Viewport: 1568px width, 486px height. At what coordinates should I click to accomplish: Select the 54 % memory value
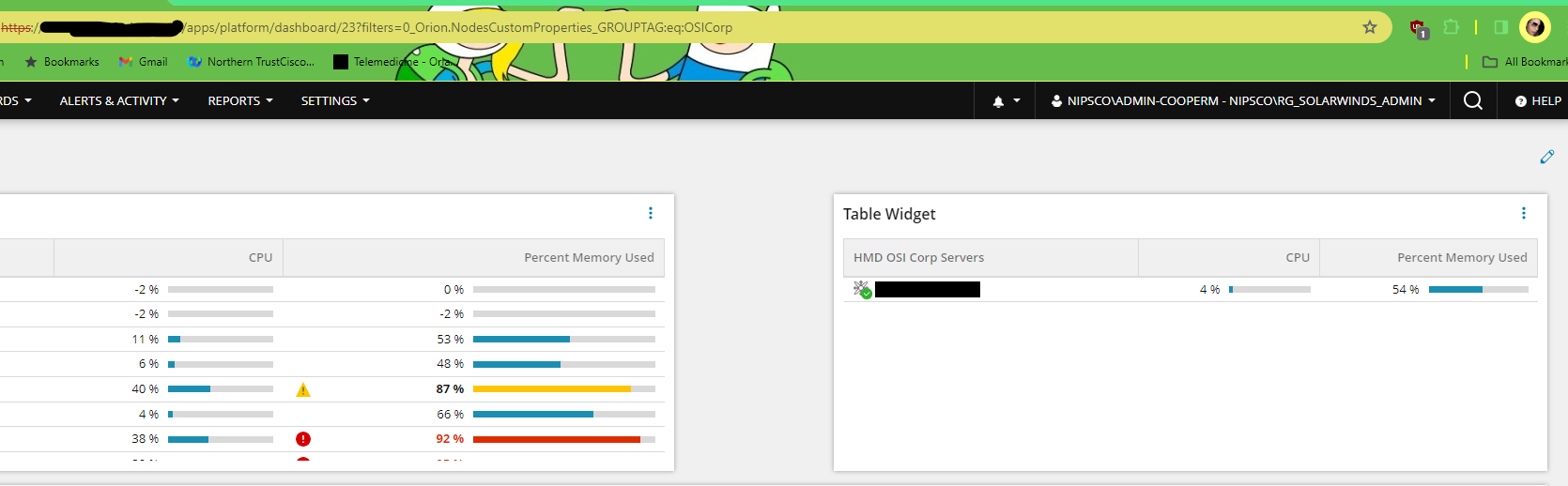pyautogui.click(x=1406, y=290)
